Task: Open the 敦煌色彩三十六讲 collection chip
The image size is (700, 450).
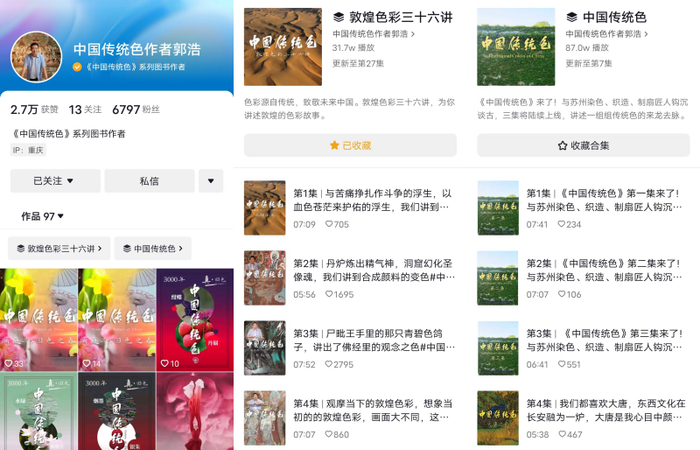Action: (x=59, y=248)
